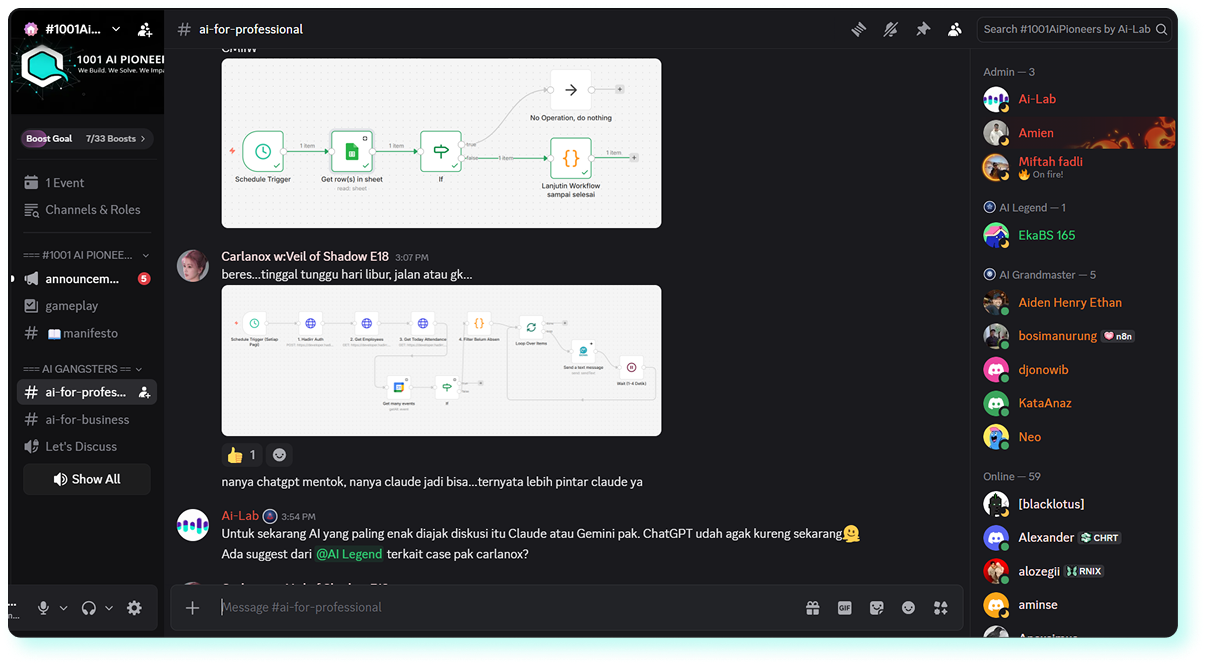1206x666 pixels.
Task: Click the CHRT tag next to Alexander
Action: (1100, 538)
